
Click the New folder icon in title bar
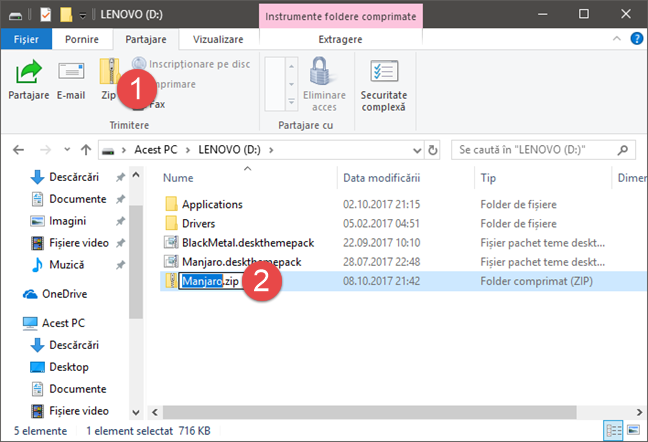[66, 15]
